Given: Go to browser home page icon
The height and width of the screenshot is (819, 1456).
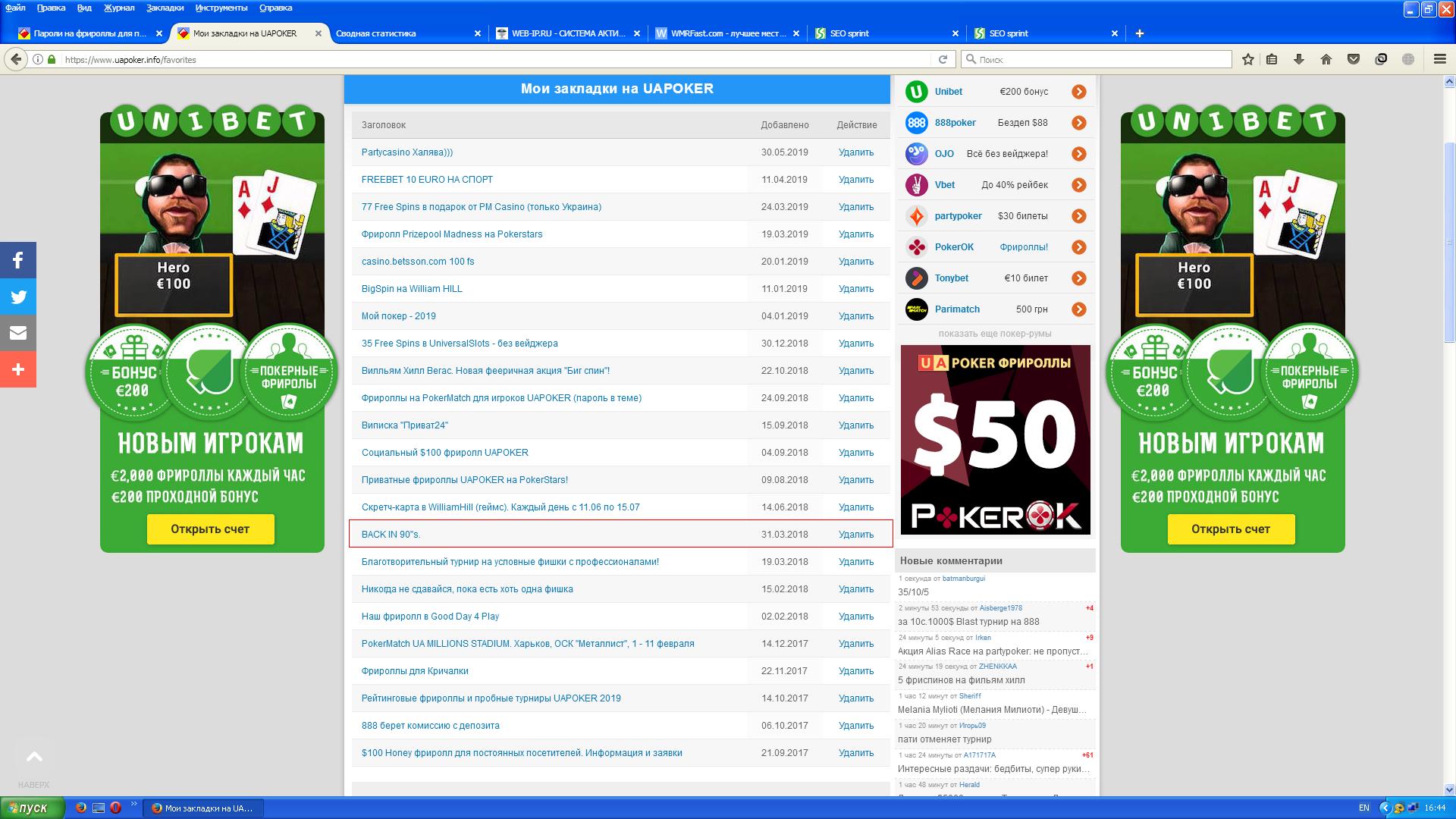Looking at the screenshot, I should [1326, 59].
